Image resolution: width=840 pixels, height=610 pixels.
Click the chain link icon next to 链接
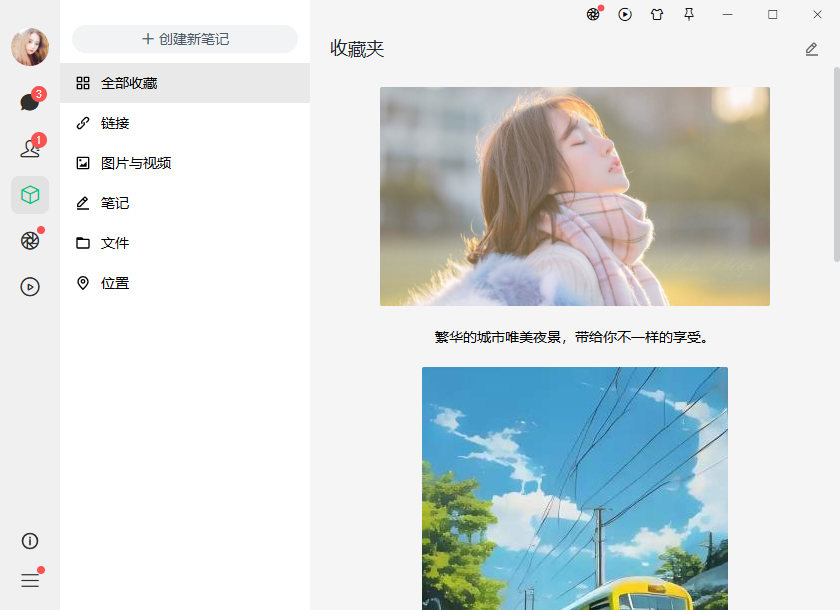[x=83, y=123]
